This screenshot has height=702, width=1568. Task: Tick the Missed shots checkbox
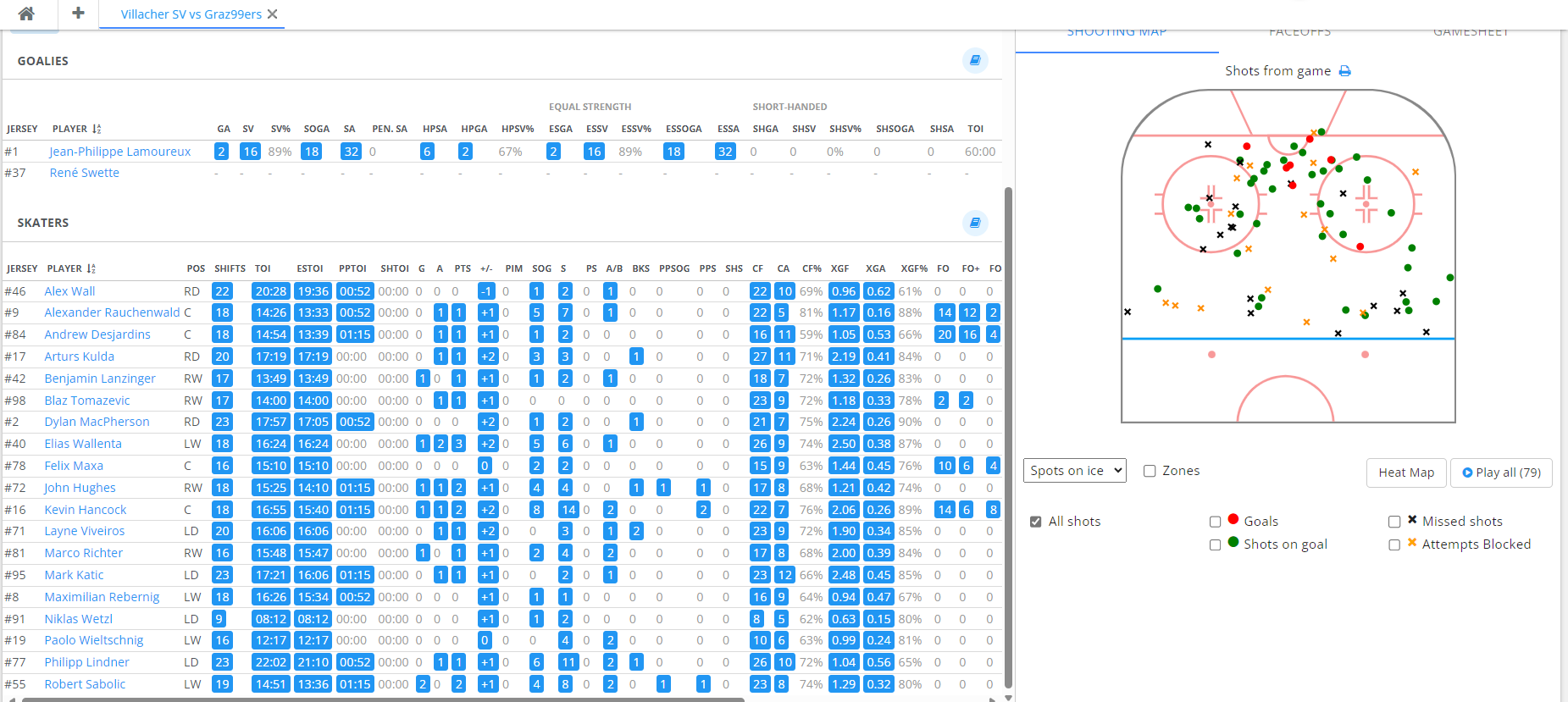tap(1394, 522)
